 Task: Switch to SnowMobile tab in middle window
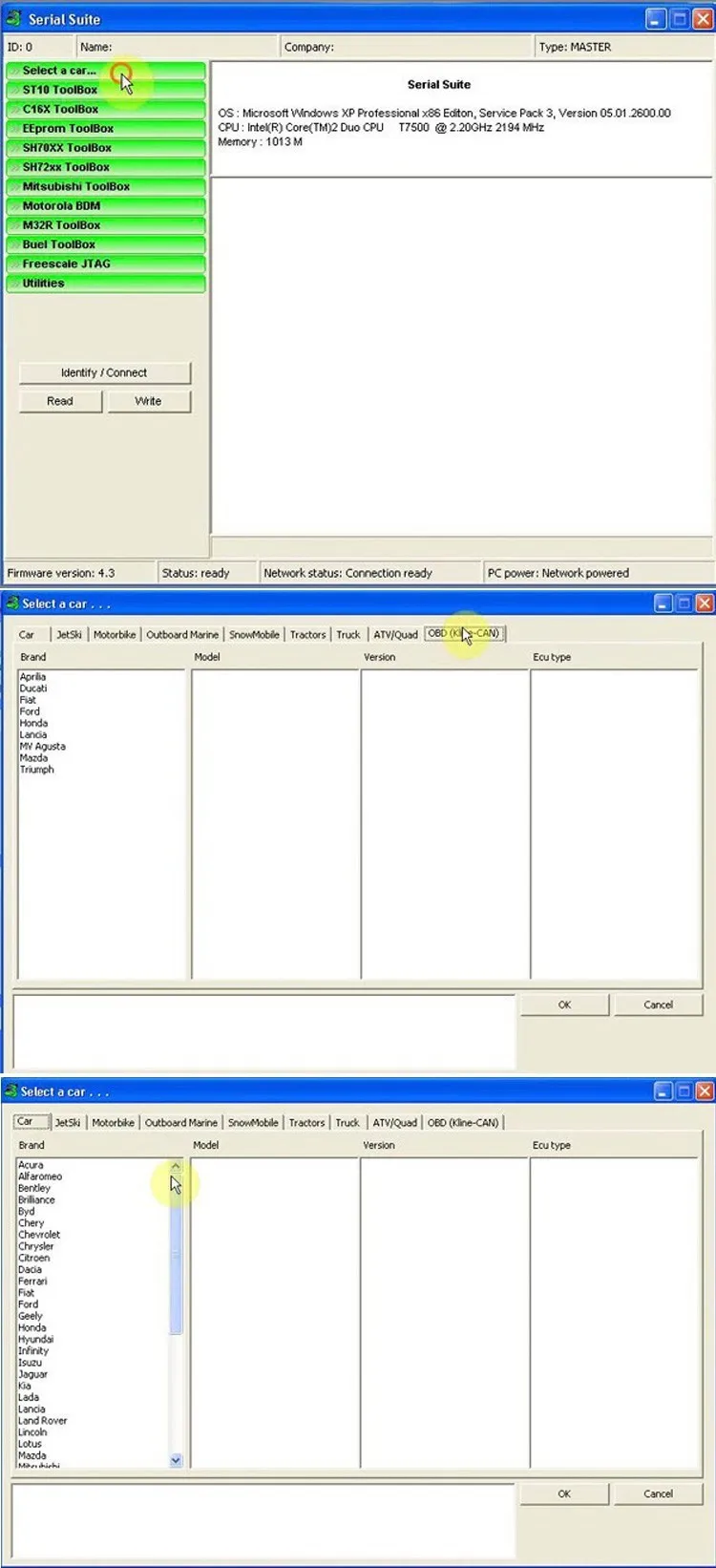tap(254, 634)
